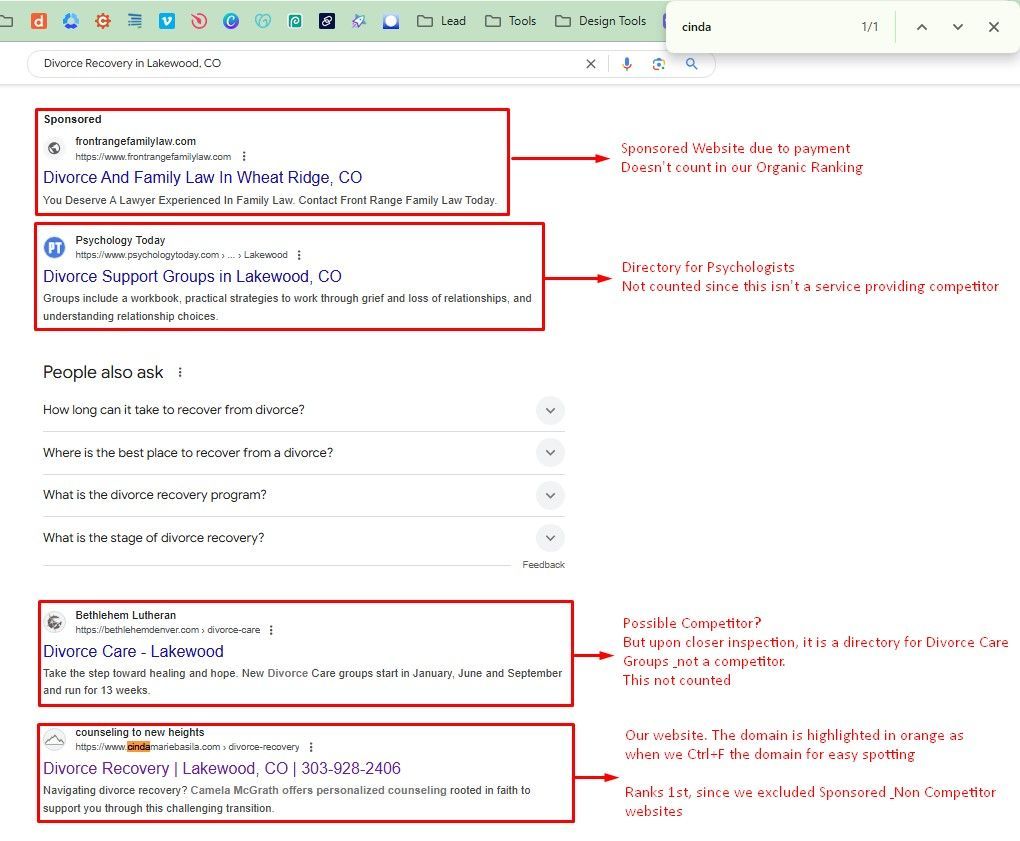Expand 'What is the stage of divorce recovery?'

tap(303, 538)
